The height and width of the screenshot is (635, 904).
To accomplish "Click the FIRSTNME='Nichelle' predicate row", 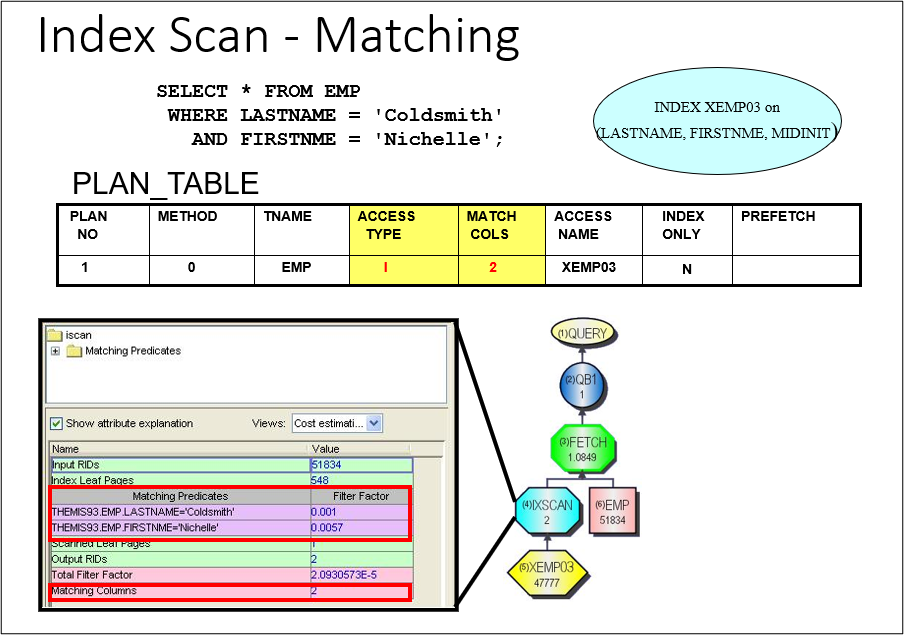I will (x=179, y=526).
